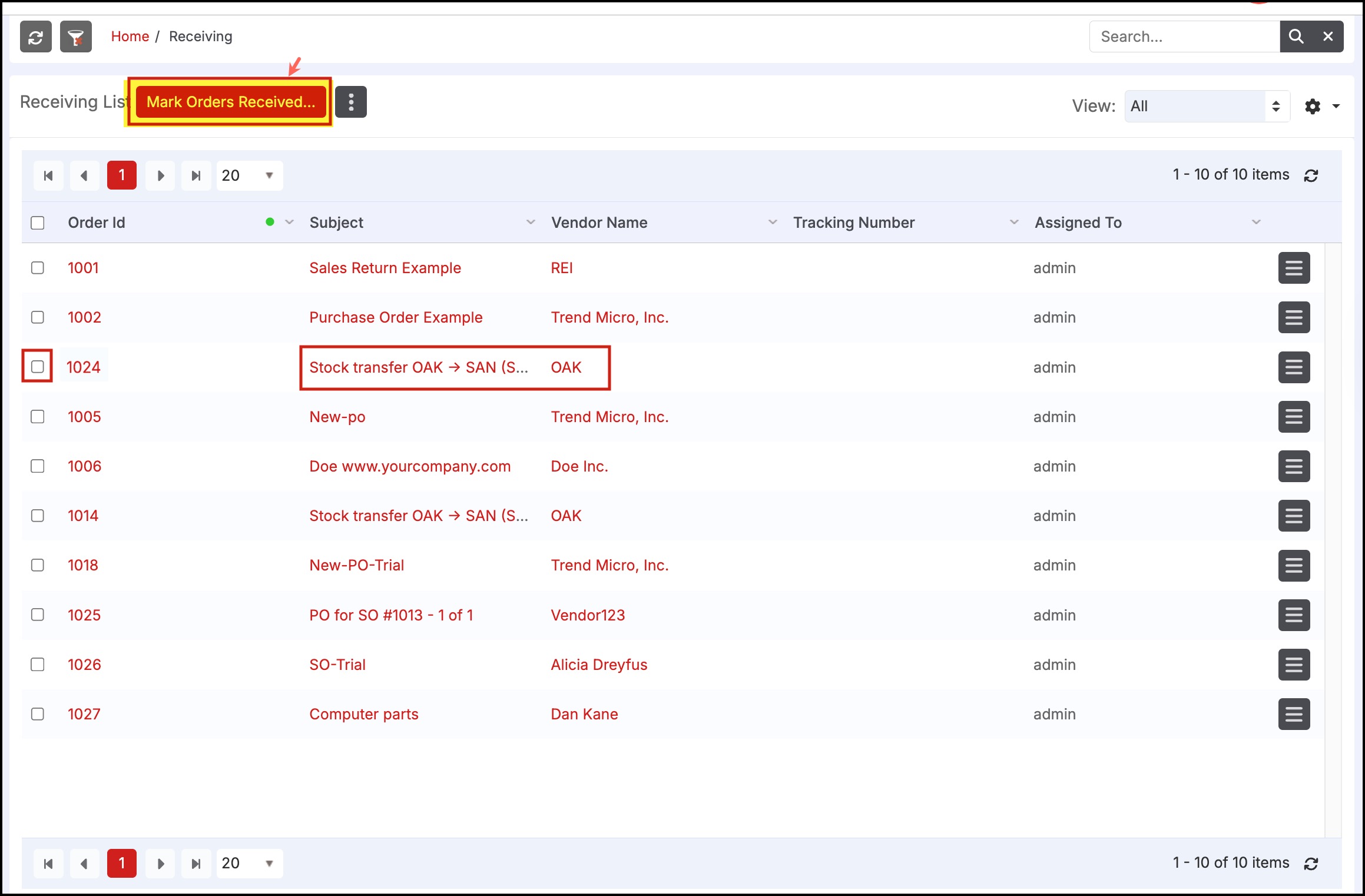Click page 1 in the bottom pager
Image resolution: width=1365 pixels, height=896 pixels.
(x=122, y=864)
